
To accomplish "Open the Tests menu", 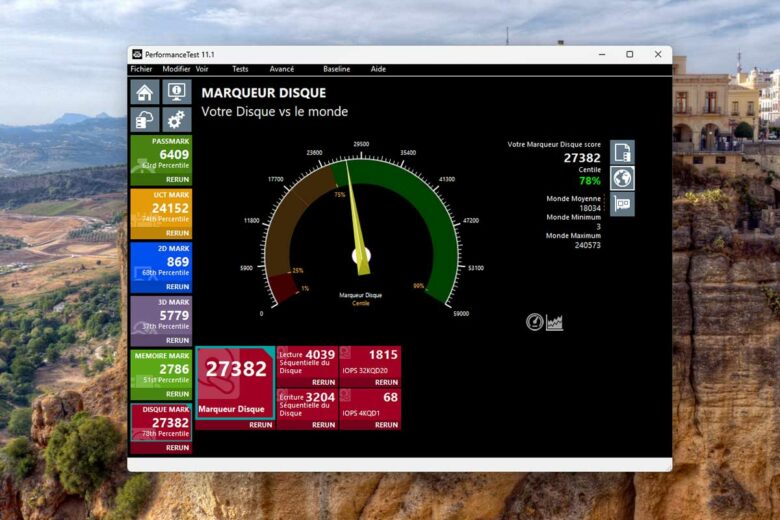I will point(240,69).
